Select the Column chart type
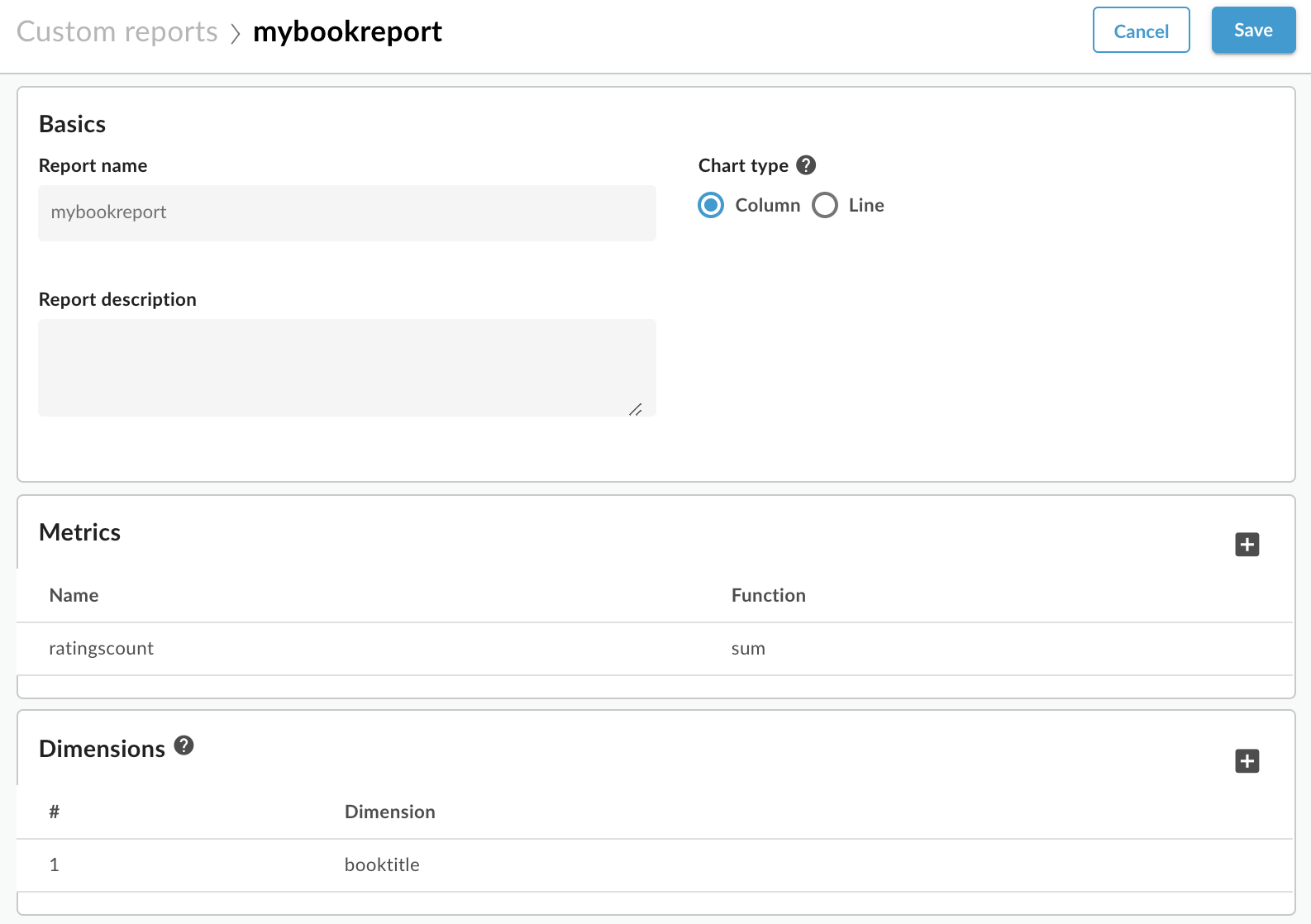The width and height of the screenshot is (1311, 924). [x=711, y=205]
